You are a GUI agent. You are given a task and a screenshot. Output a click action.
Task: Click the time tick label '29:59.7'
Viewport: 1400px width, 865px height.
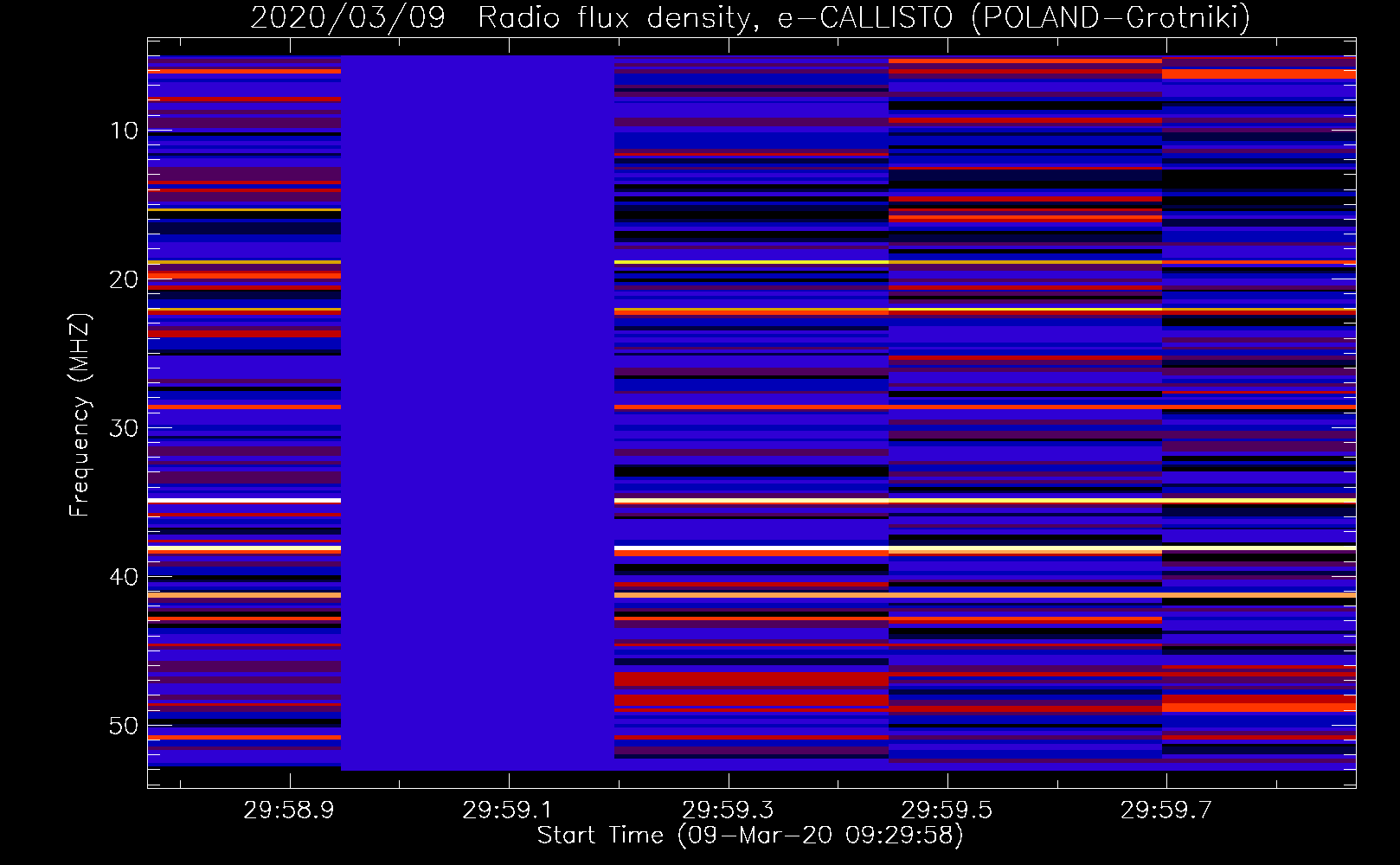click(x=1166, y=811)
